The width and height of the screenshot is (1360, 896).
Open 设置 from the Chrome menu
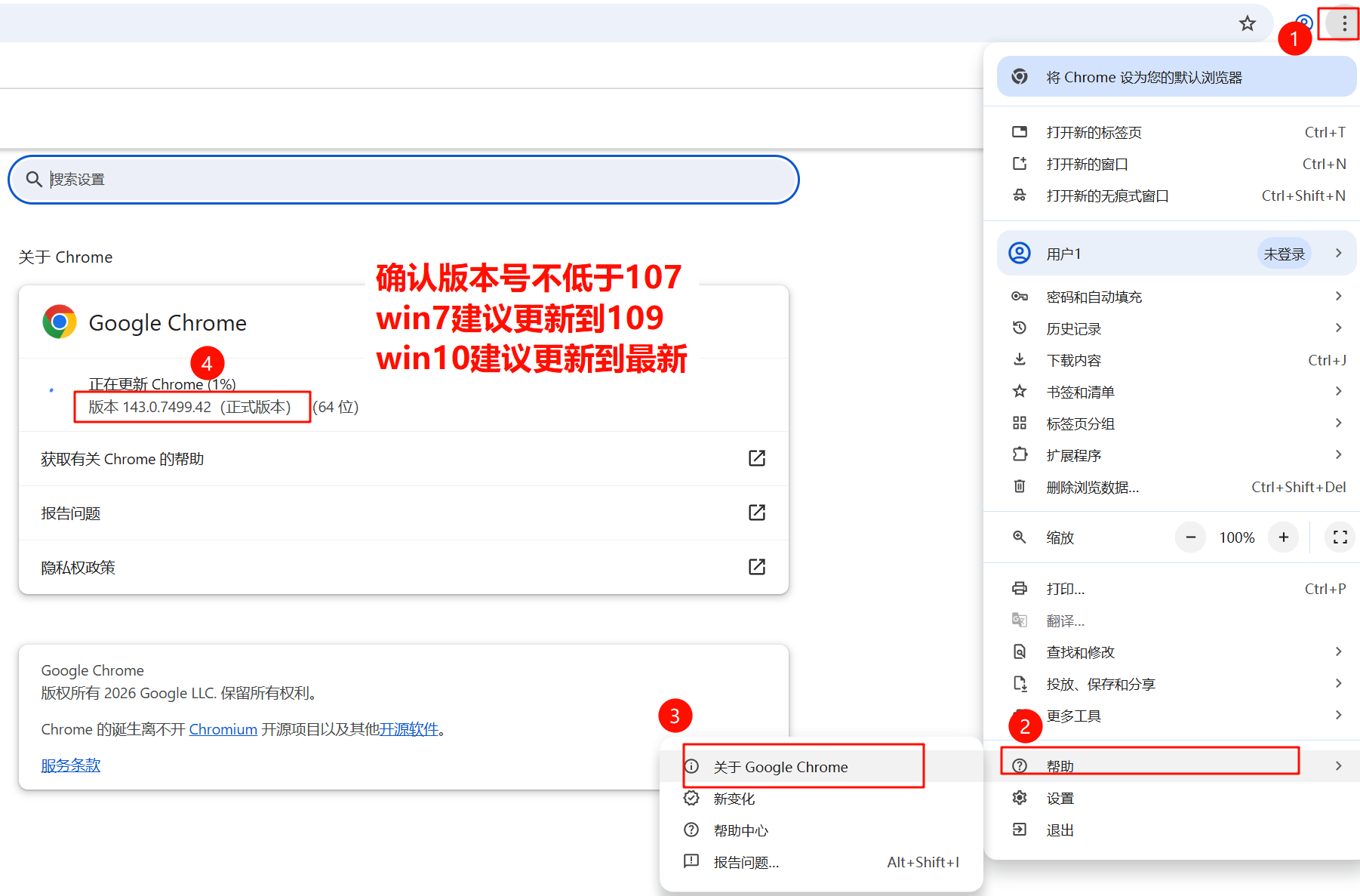click(x=1060, y=799)
